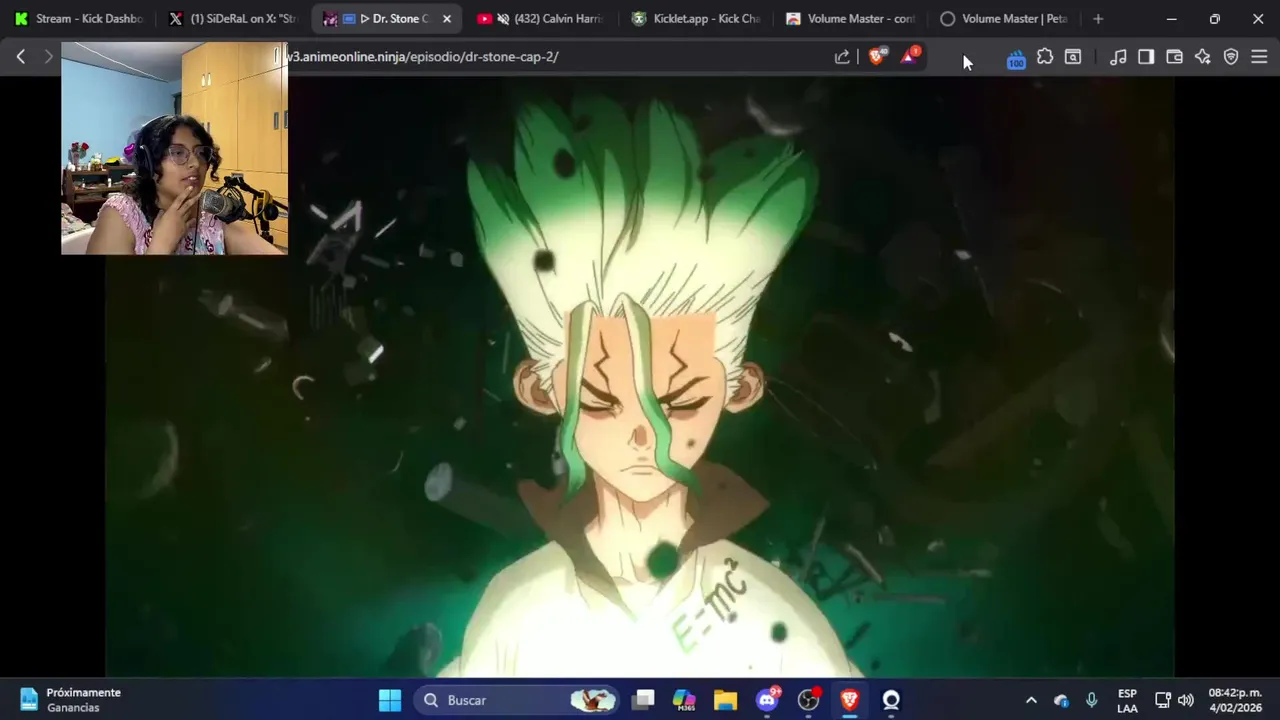Open Microsoft 365 Copilot from taskbar
1280x720 pixels.
click(684, 700)
